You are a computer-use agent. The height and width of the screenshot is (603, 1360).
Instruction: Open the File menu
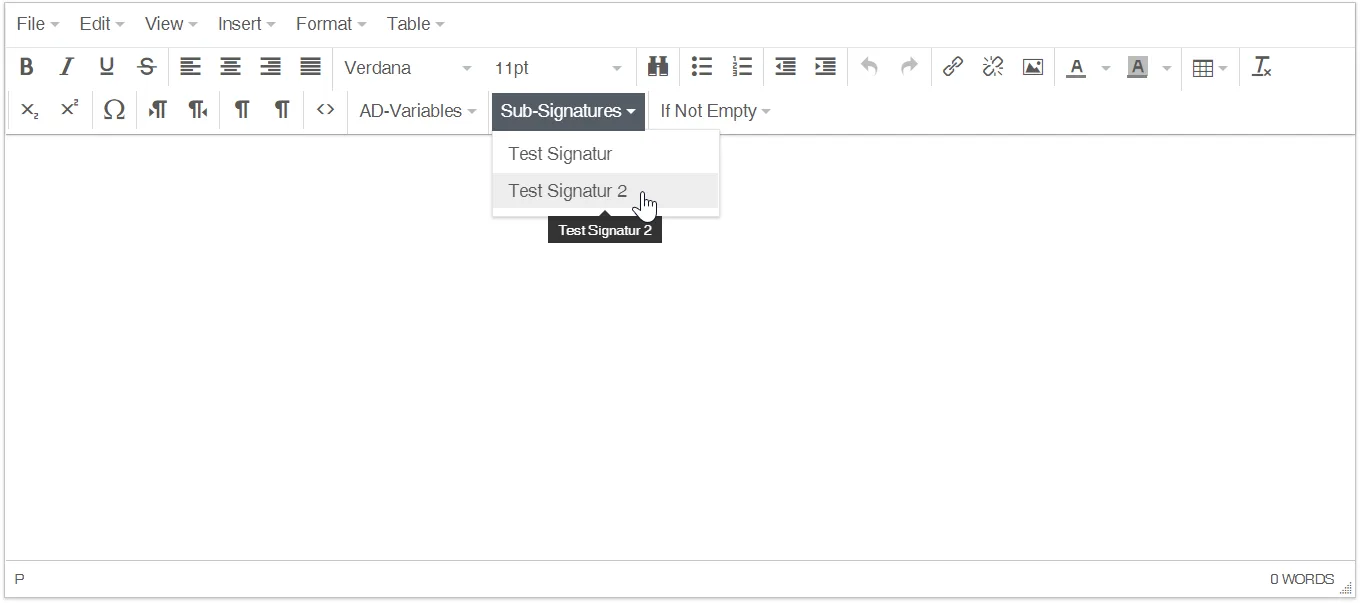(x=38, y=24)
